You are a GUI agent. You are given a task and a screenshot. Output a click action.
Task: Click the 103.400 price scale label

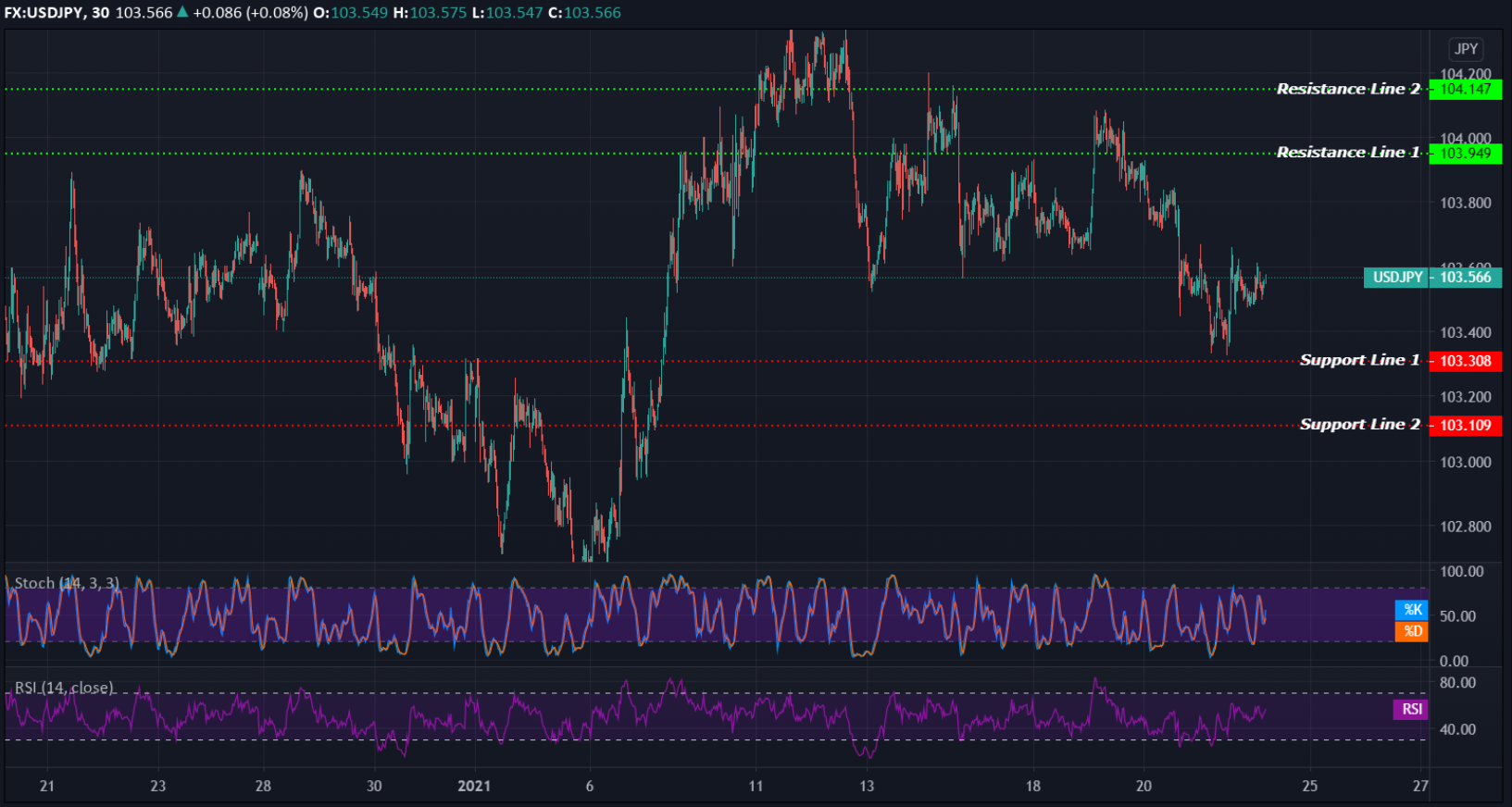tap(1466, 332)
